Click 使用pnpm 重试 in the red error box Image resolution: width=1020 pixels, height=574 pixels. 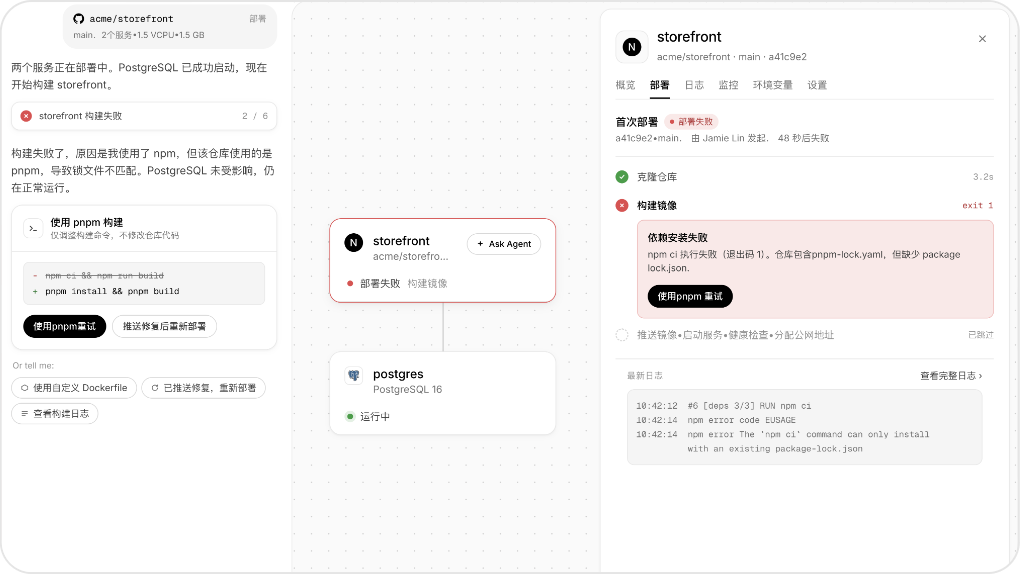690,296
